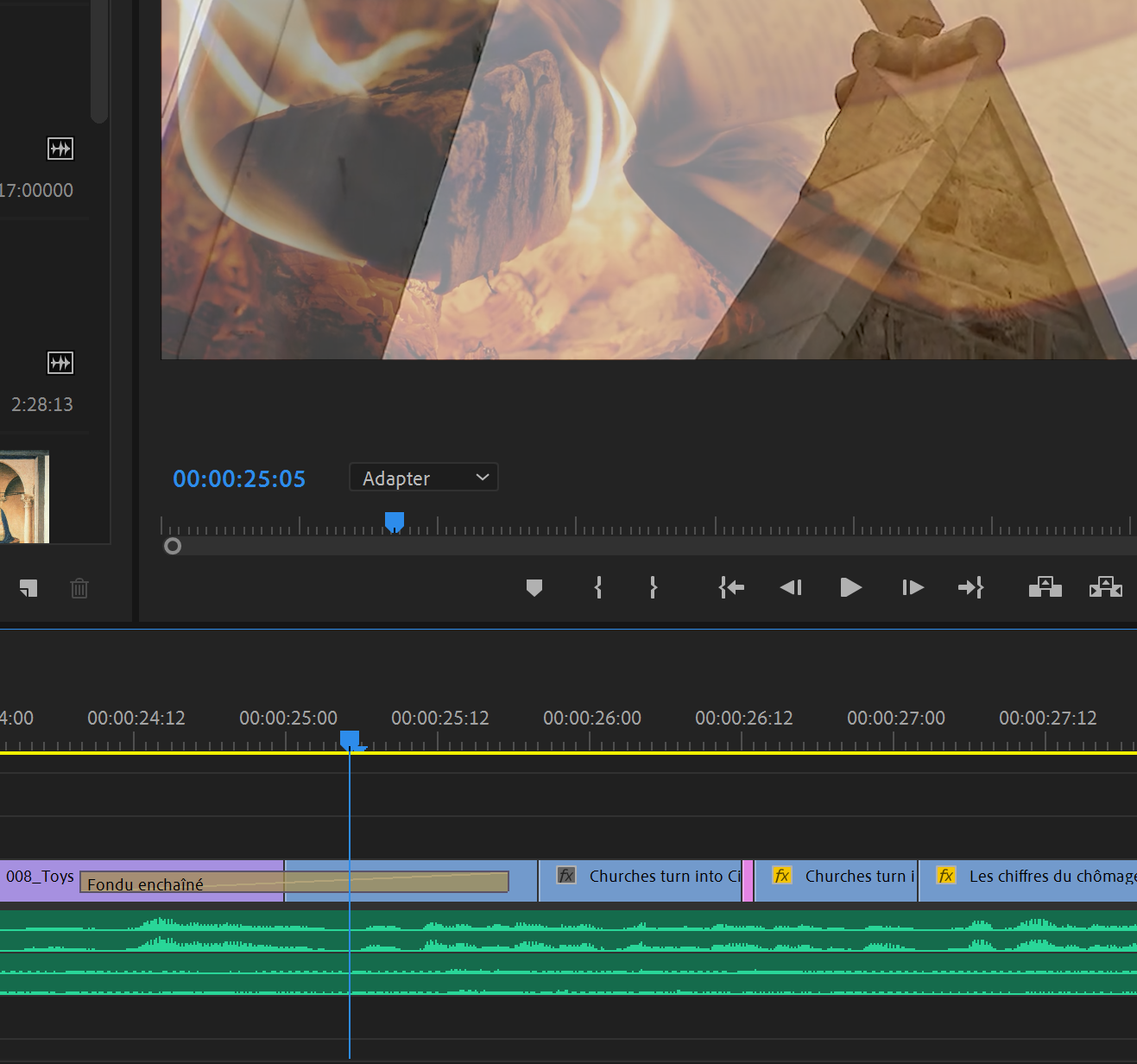Image resolution: width=1137 pixels, height=1064 pixels.
Task: Step forward one frame
Action: 913,588
